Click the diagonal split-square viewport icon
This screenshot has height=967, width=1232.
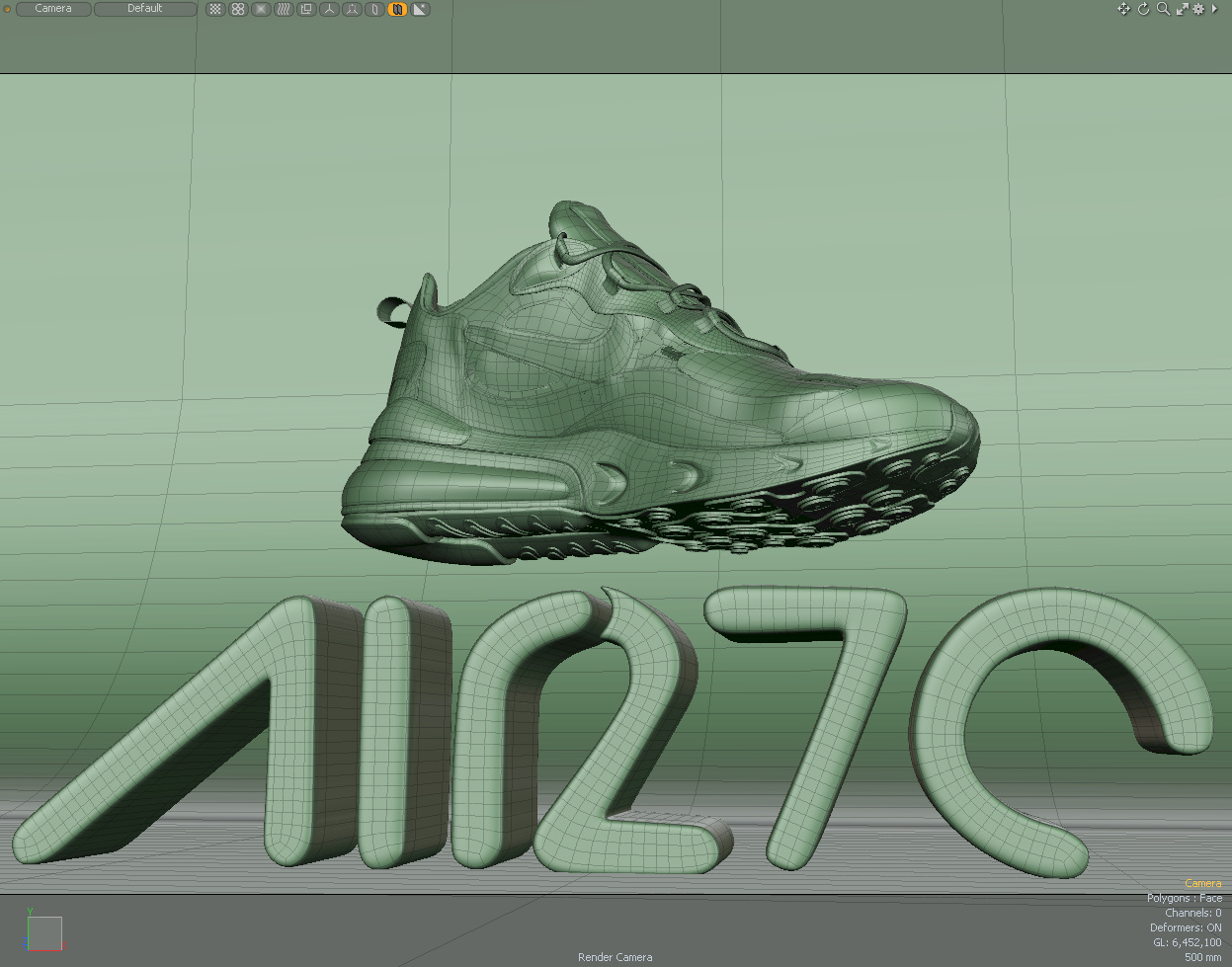tap(420, 9)
